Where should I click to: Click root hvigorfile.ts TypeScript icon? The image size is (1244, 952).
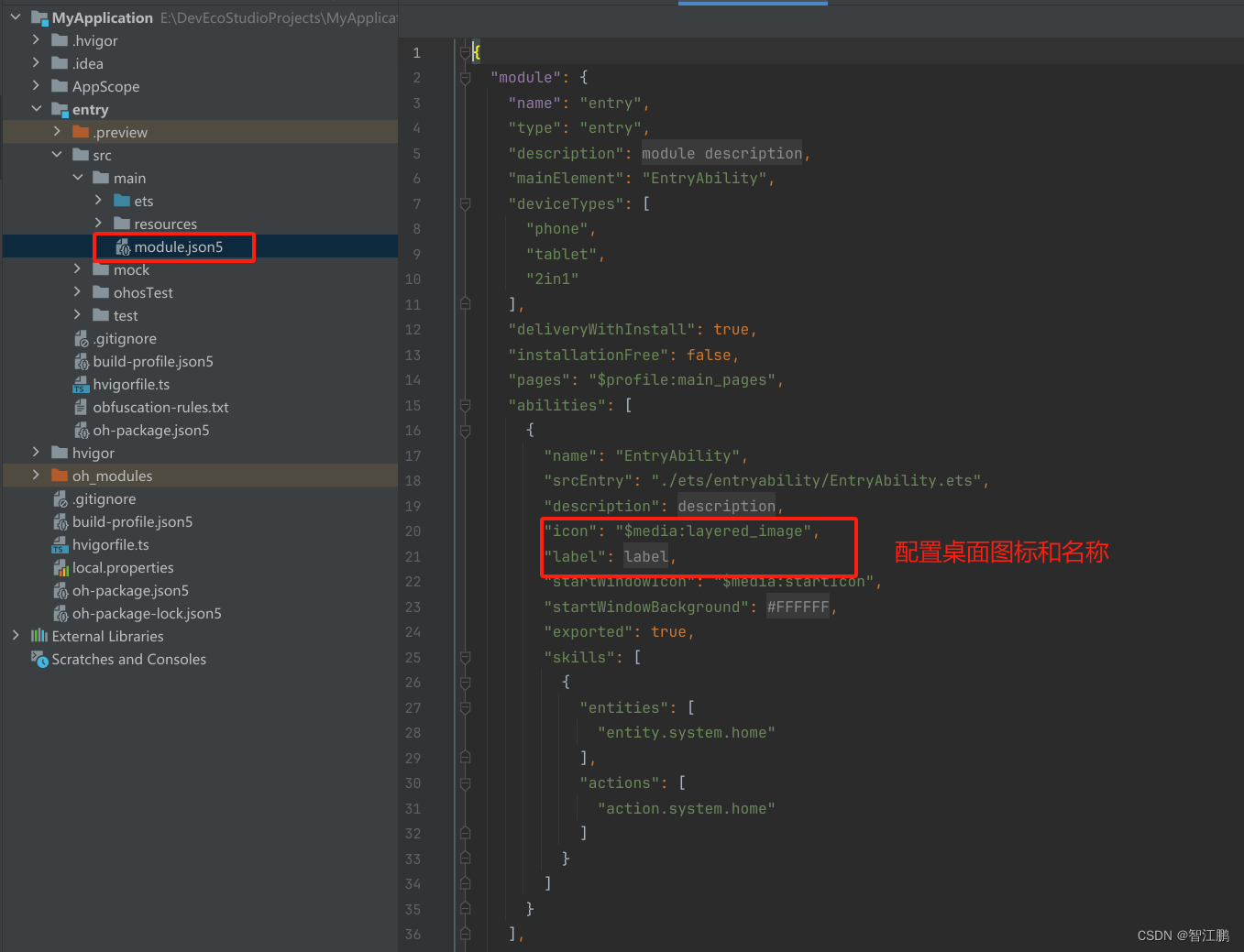point(60,544)
